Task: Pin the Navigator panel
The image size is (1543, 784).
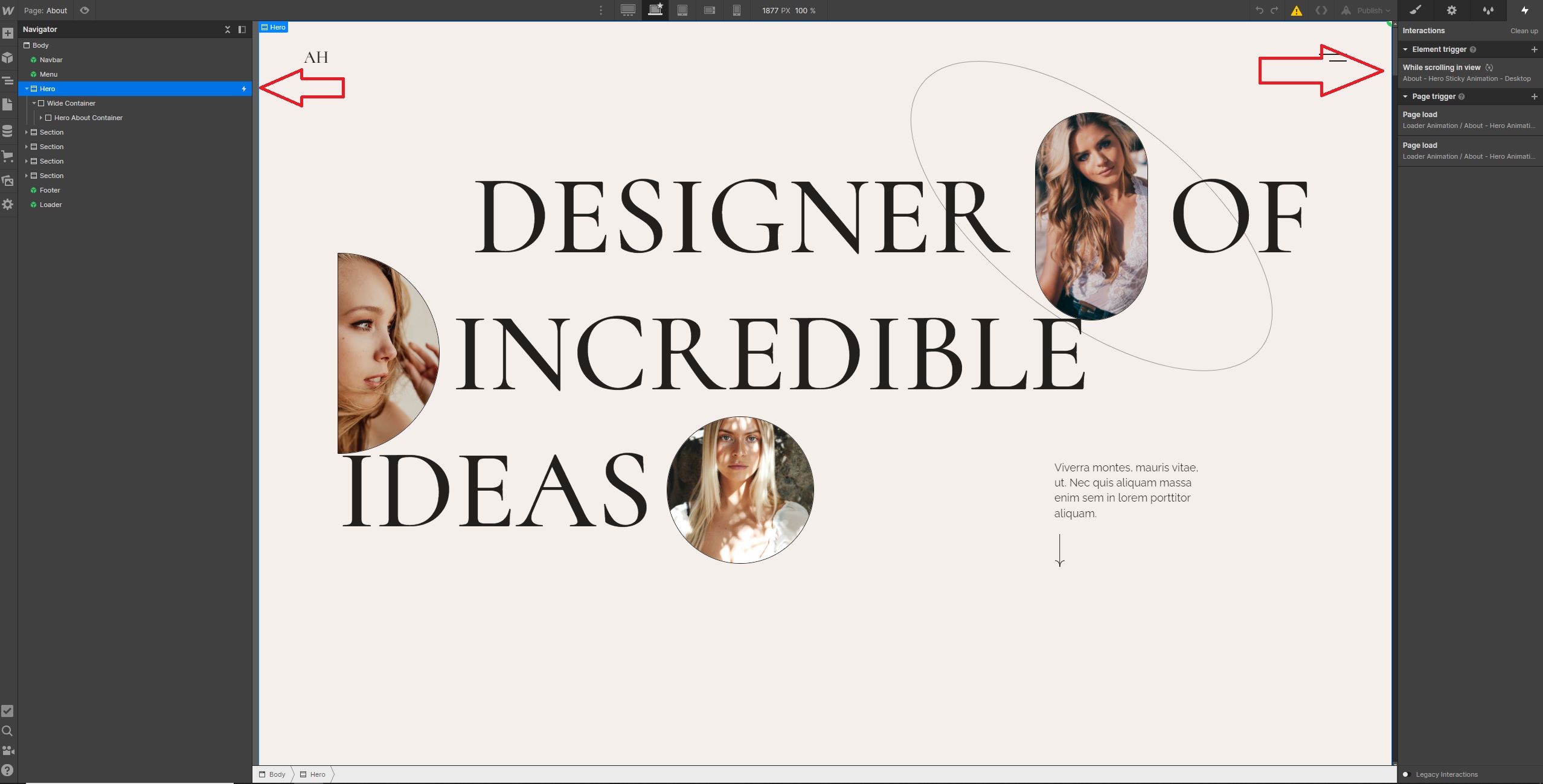Action: [242, 29]
